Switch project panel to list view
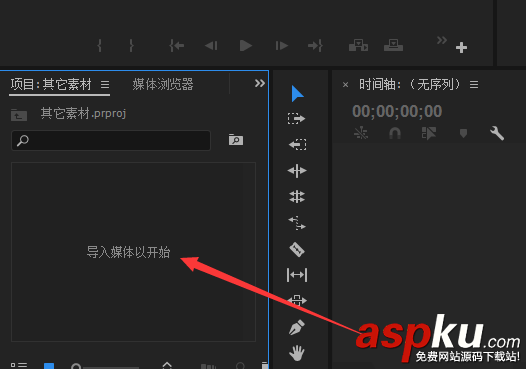526x369 pixels. pyautogui.click(x=19, y=365)
